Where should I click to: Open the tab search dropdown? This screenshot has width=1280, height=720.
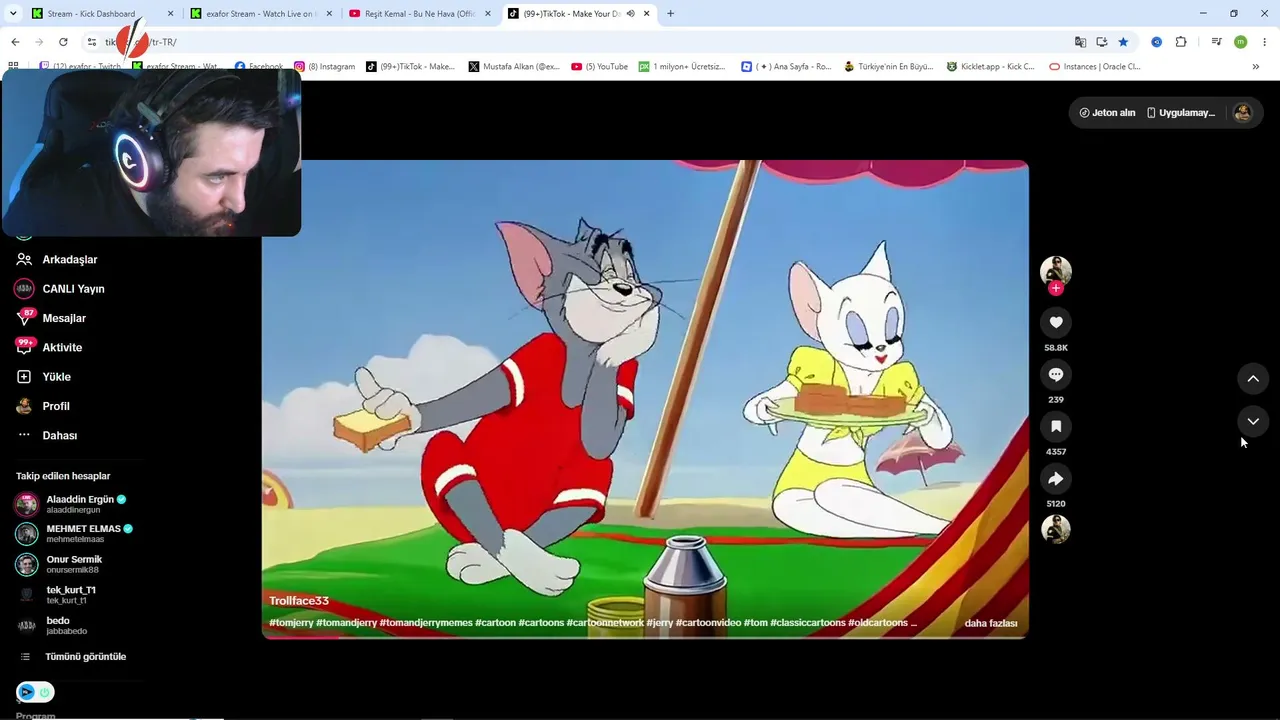point(13,14)
